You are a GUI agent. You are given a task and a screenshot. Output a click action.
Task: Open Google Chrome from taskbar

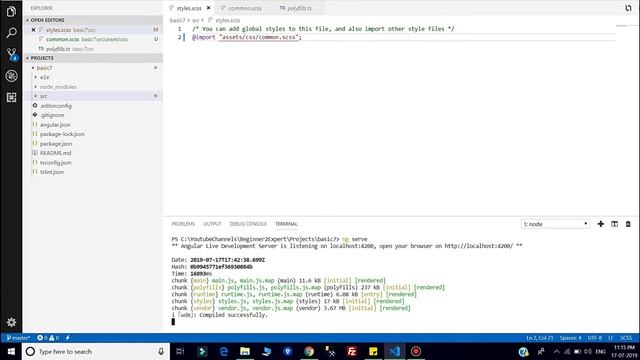click(x=309, y=351)
